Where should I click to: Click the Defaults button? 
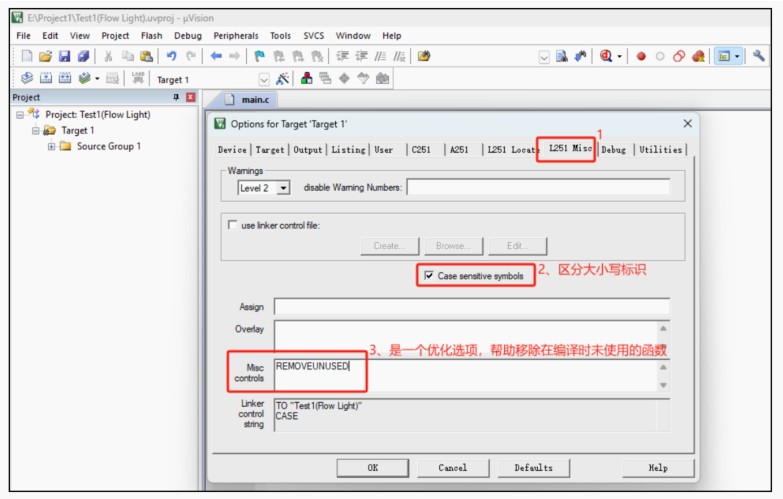tap(533, 467)
